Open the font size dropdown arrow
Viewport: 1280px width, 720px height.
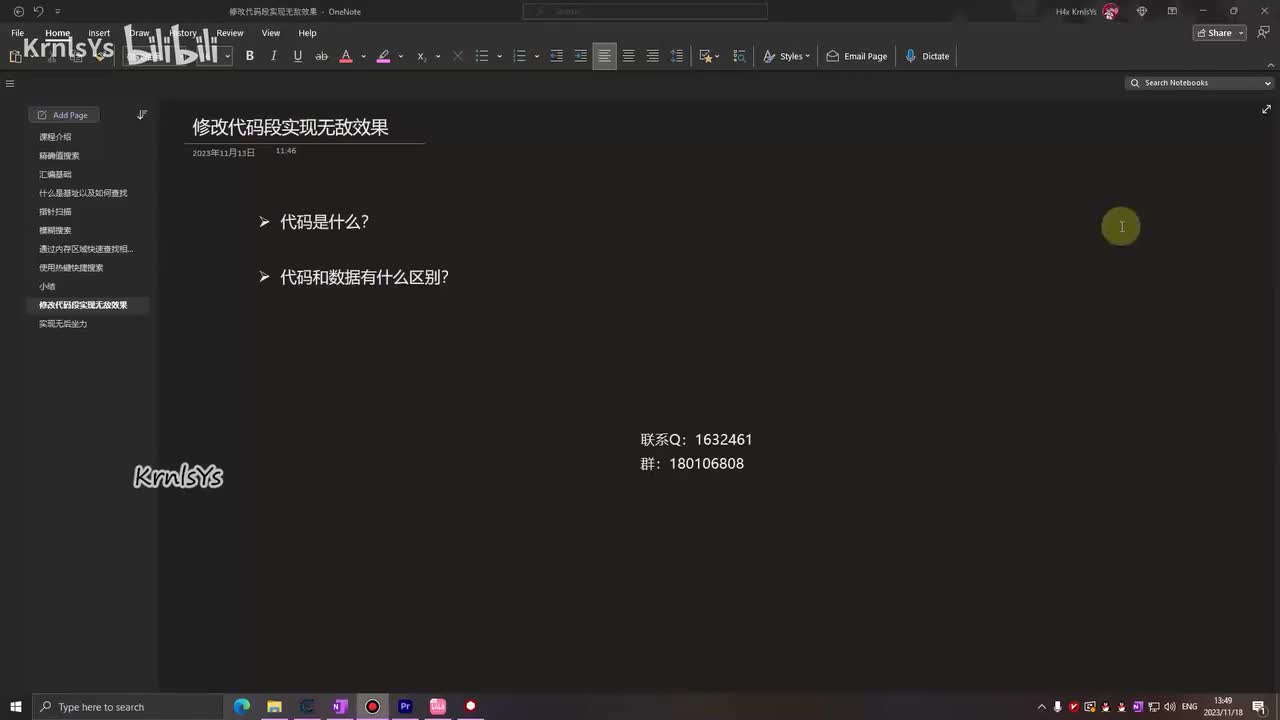227,56
